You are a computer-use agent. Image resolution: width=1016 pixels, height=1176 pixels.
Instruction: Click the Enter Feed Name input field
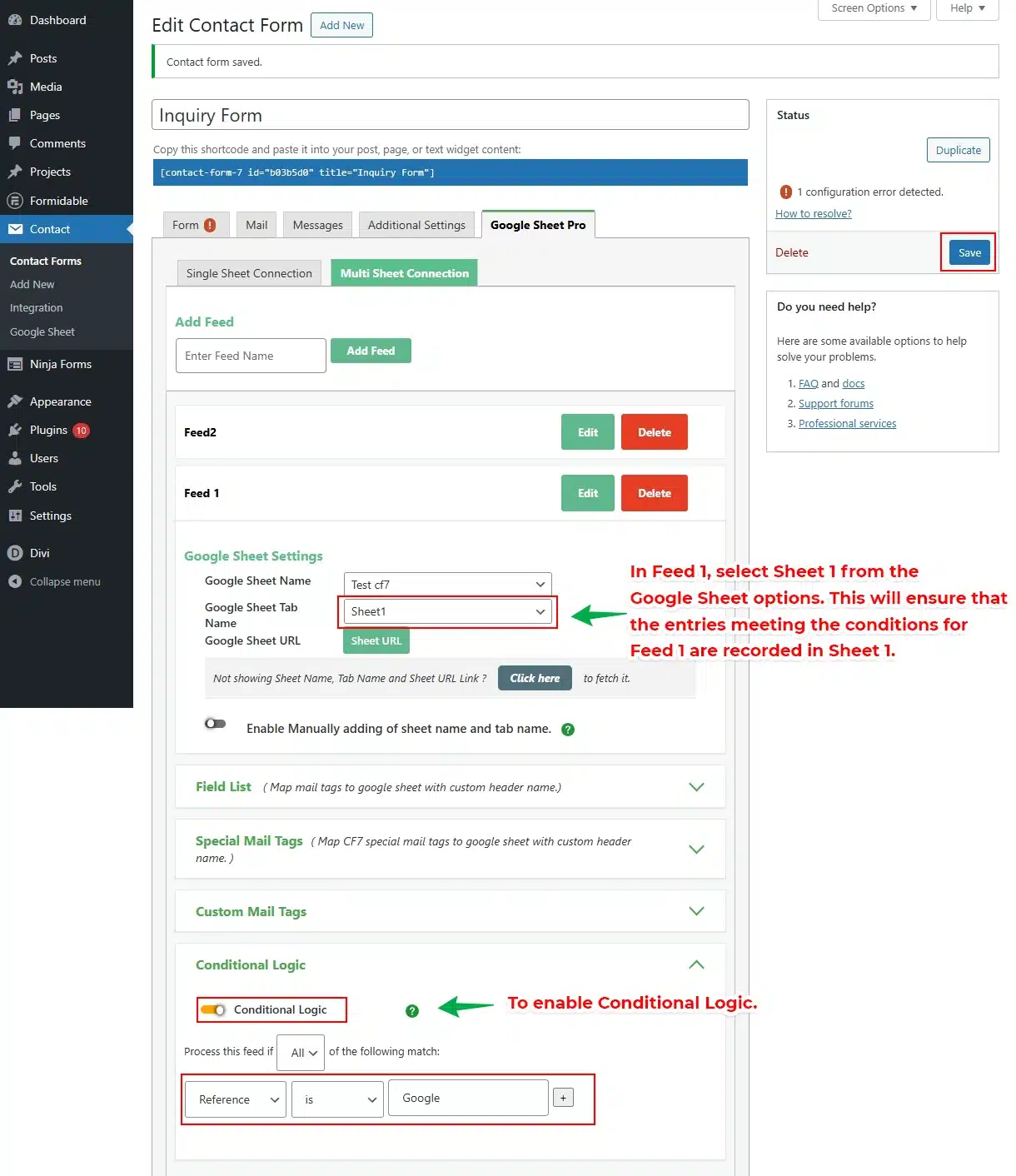click(251, 356)
